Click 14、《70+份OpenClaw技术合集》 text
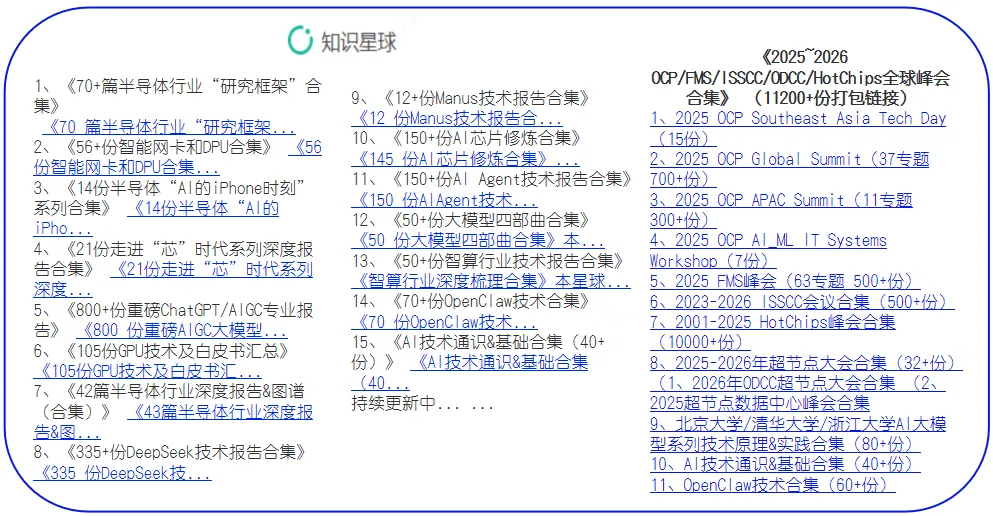This screenshot has width=993, height=516. click(472, 301)
